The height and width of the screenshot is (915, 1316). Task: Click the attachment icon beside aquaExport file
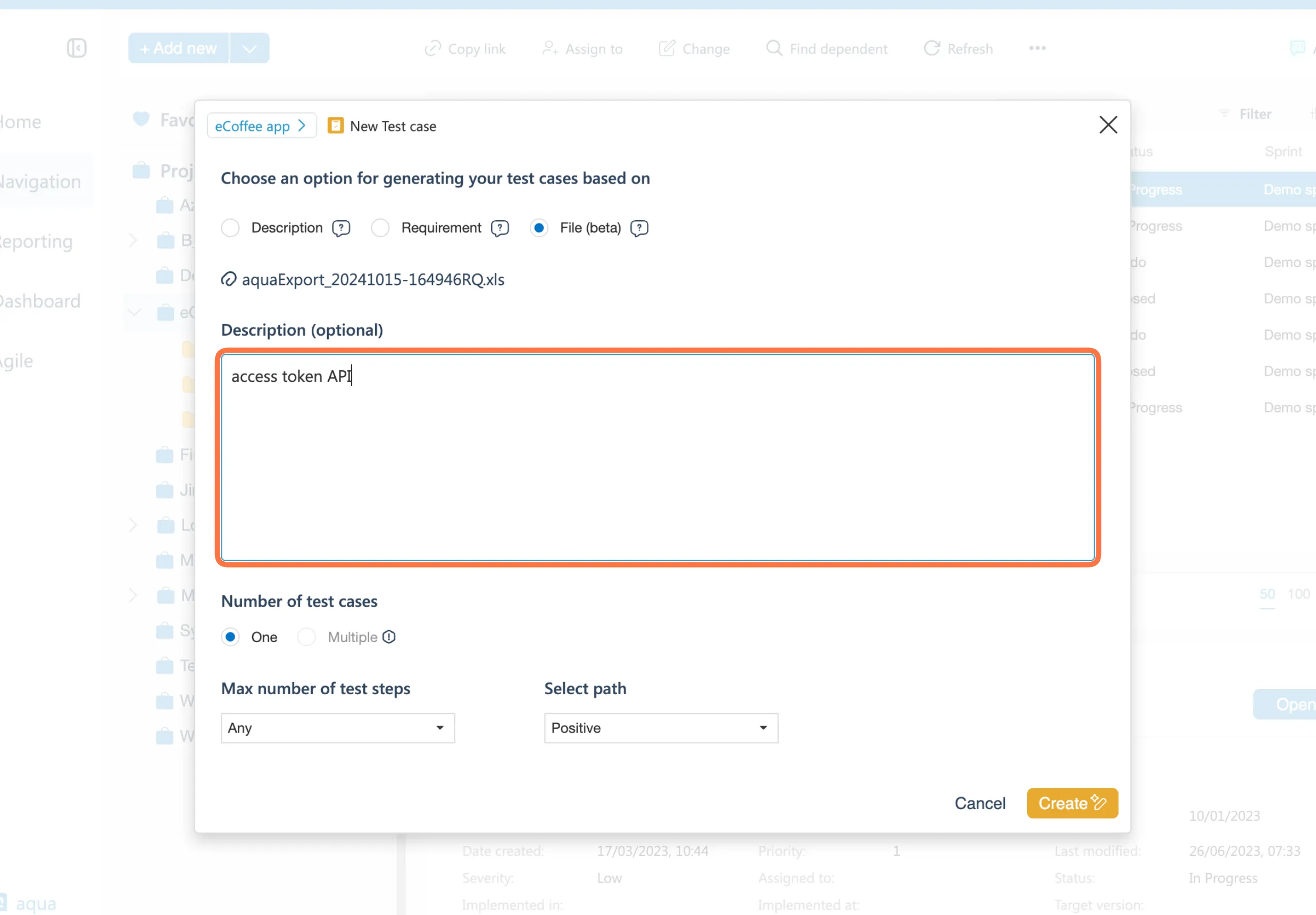click(x=229, y=279)
